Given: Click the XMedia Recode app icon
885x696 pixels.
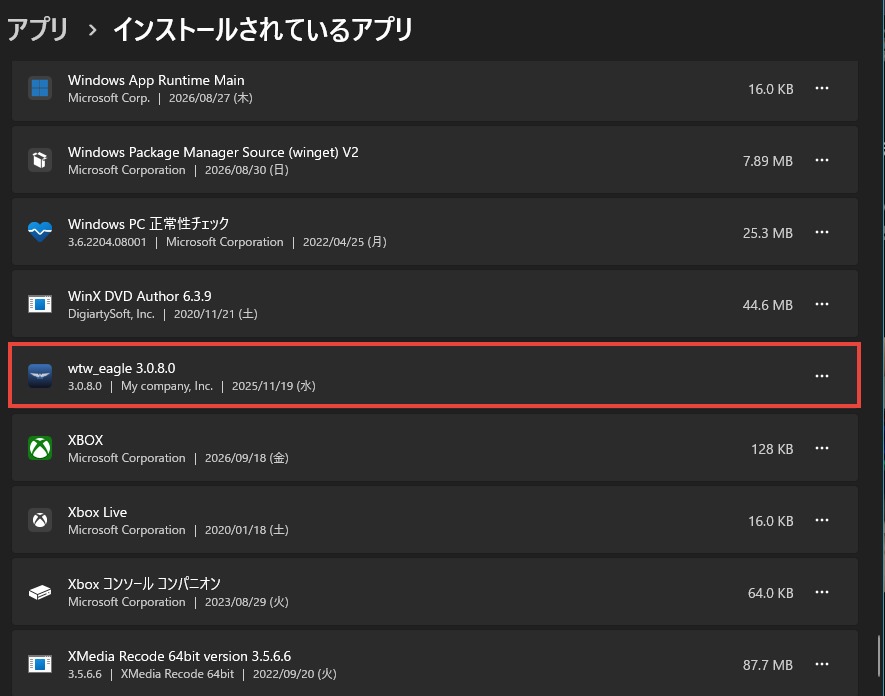Looking at the screenshot, I should [x=40, y=664].
